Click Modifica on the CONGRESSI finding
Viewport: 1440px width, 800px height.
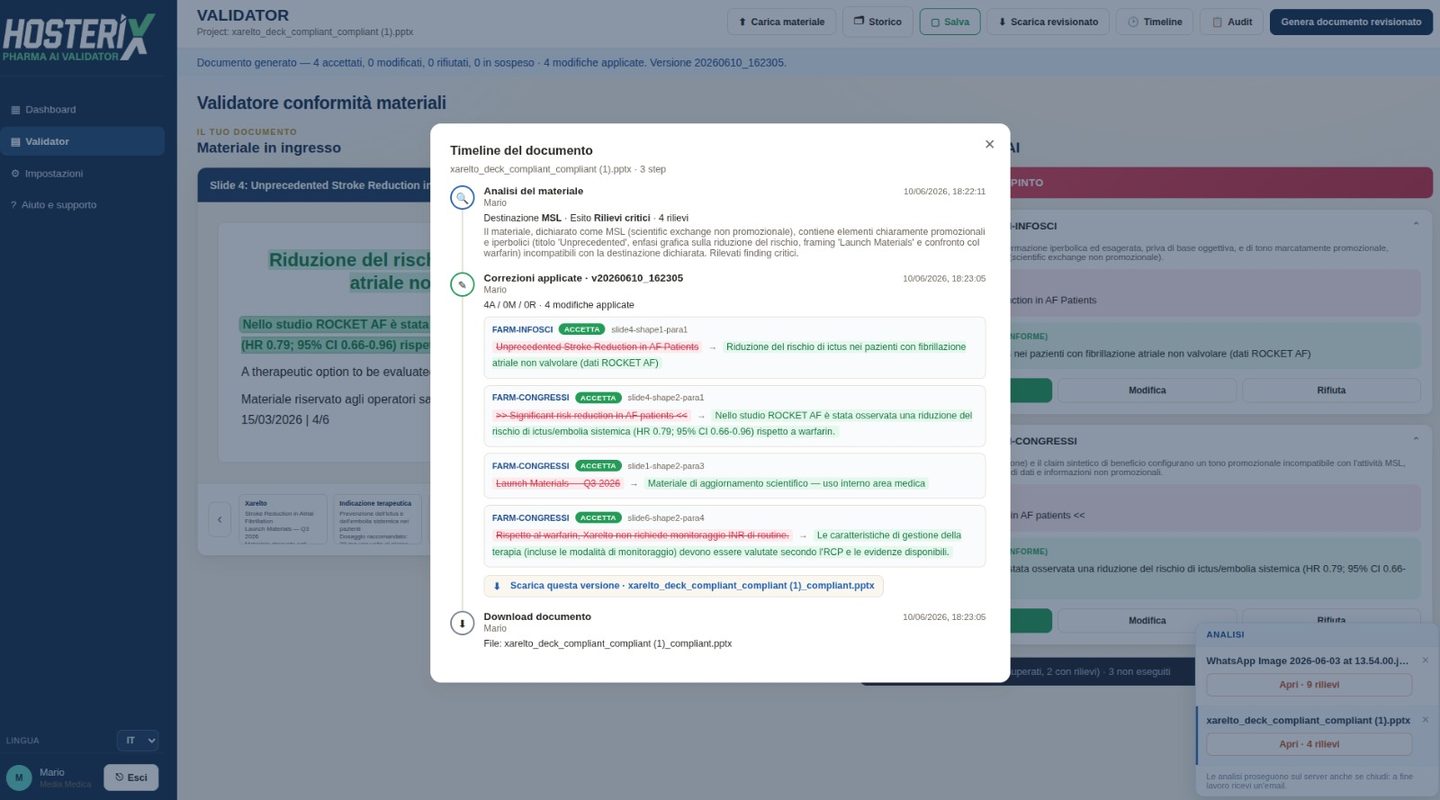pyautogui.click(x=1147, y=620)
